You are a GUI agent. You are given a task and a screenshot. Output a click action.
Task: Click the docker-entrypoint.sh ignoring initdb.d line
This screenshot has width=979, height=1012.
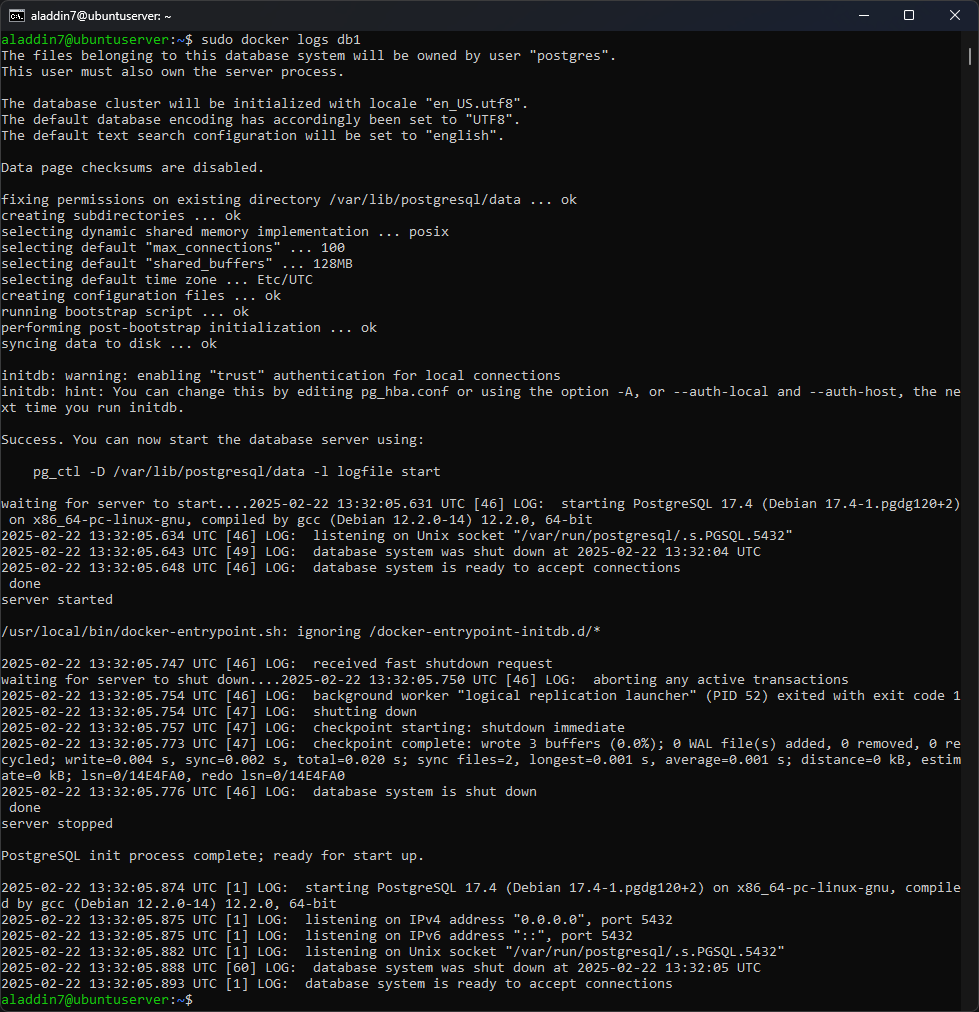[x=301, y=632]
